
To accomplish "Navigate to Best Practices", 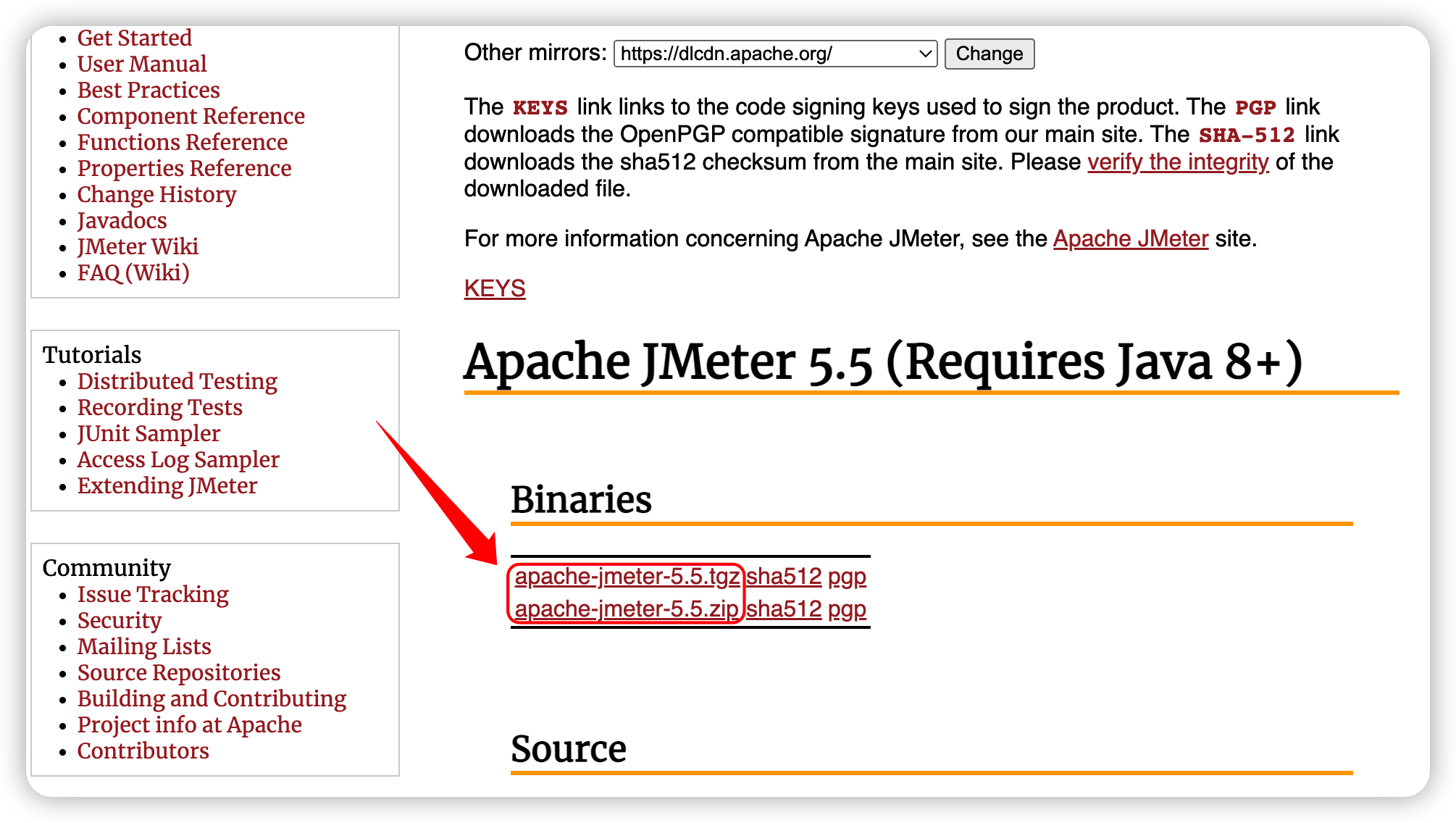I will click(148, 90).
